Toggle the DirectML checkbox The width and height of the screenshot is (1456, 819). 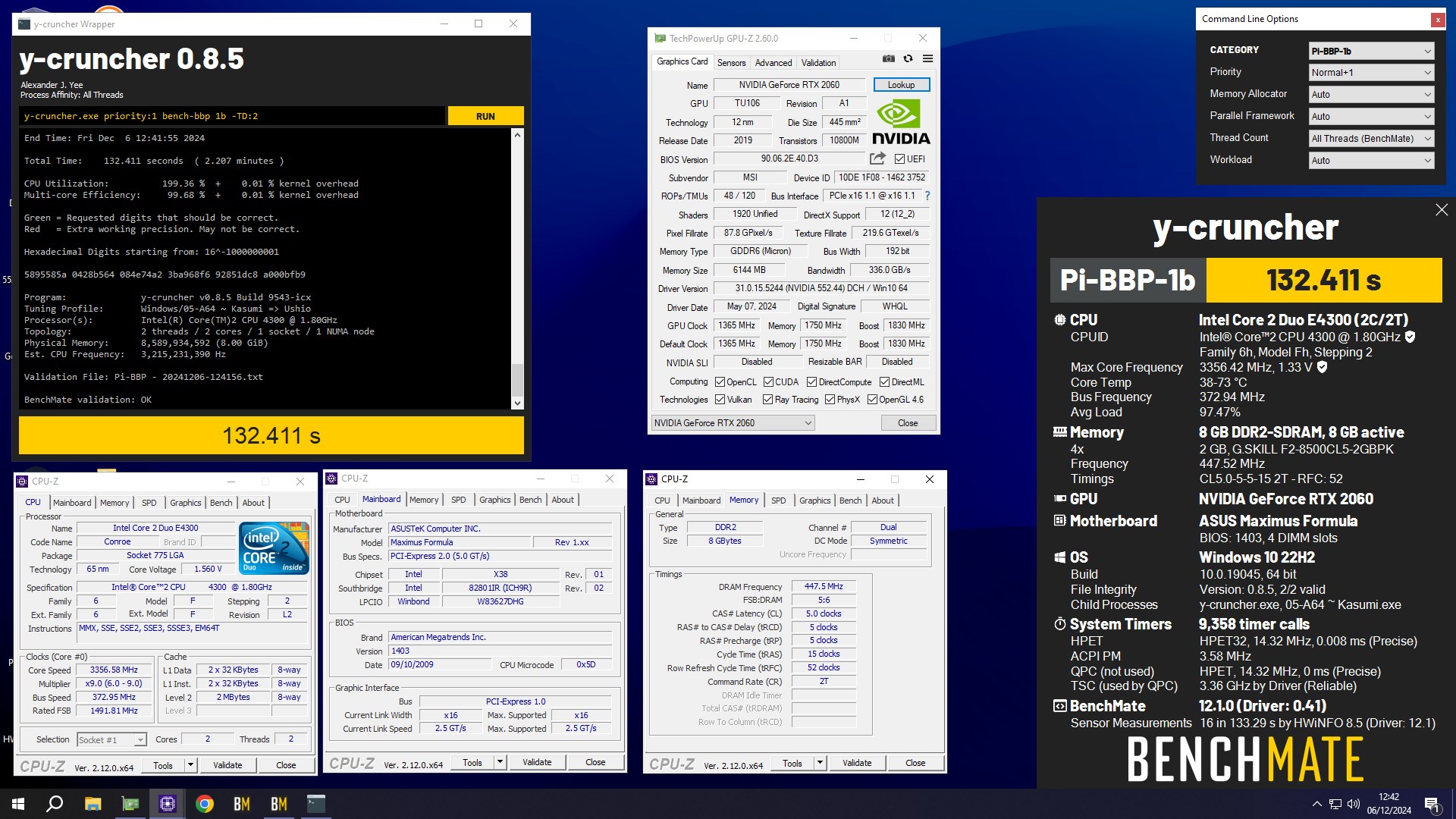coord(884,382)
